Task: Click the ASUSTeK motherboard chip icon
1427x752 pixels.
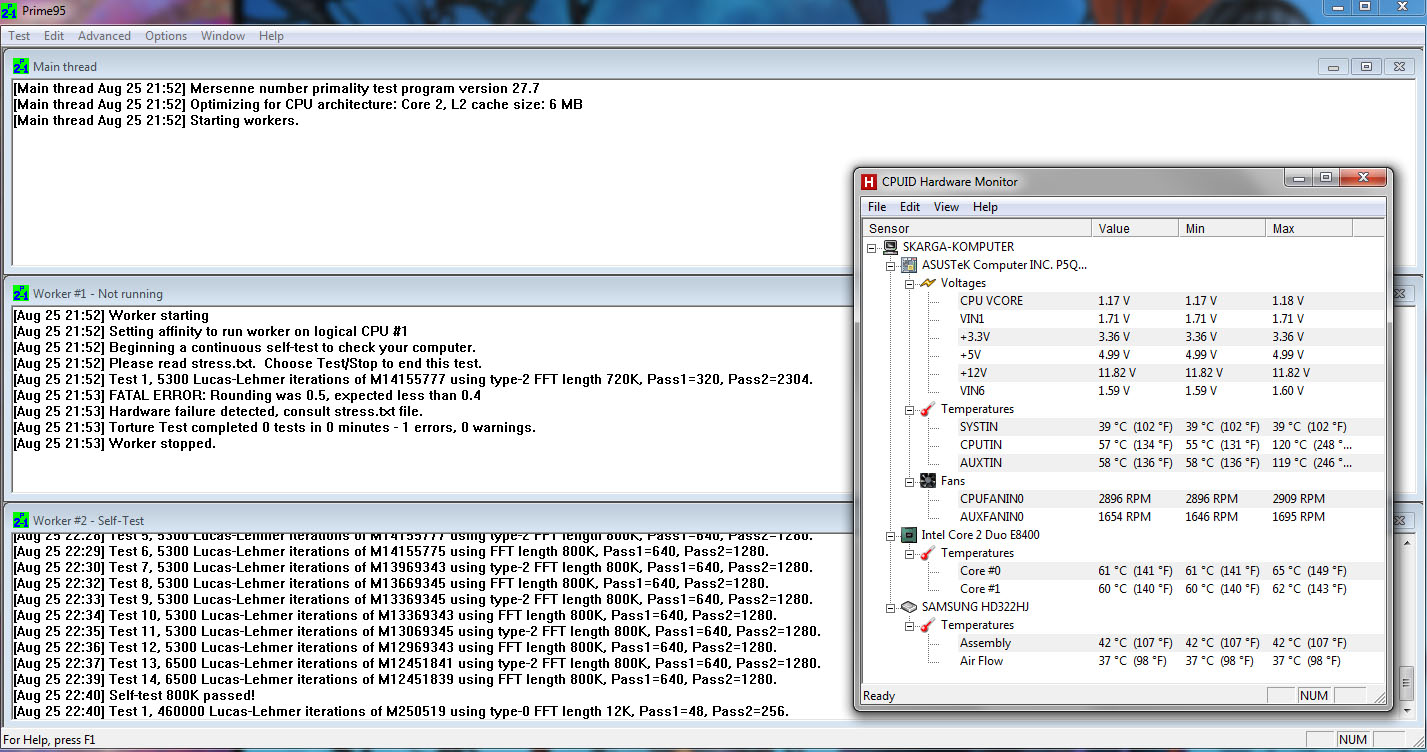Action: coord(909,265)
